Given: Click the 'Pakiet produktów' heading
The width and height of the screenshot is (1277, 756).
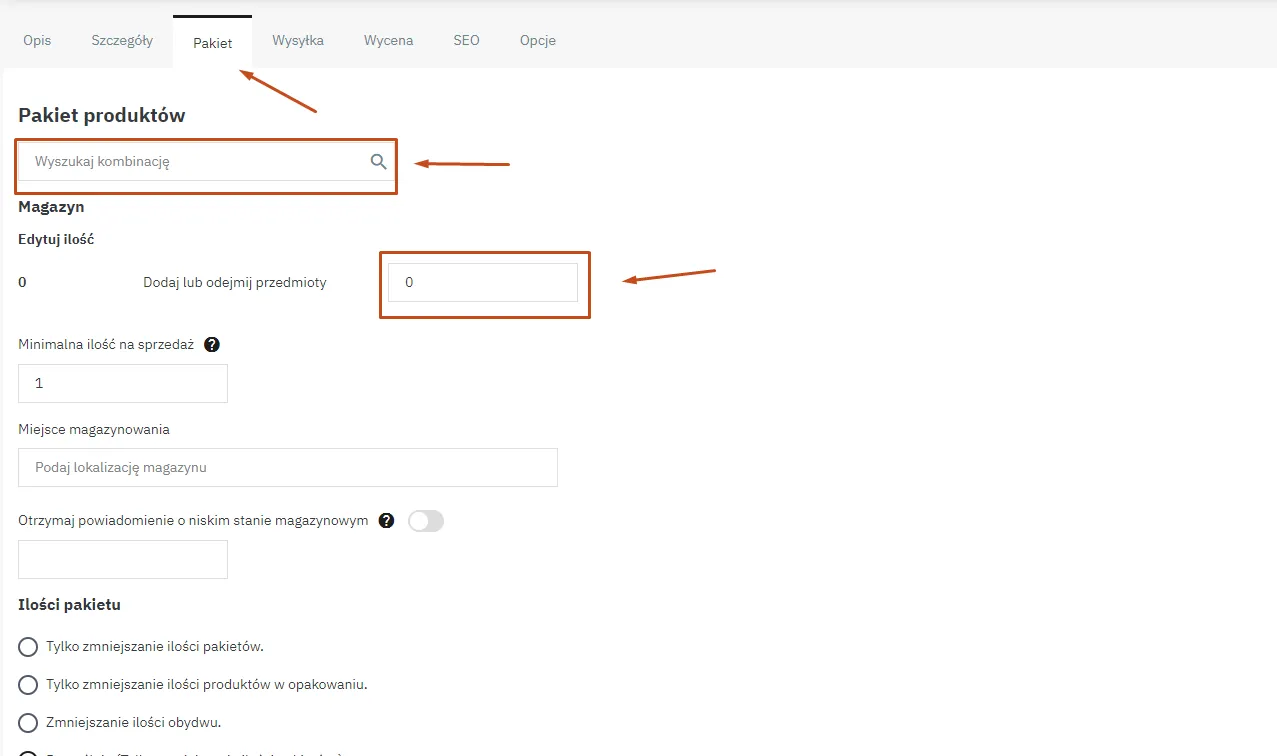Looking at the screenshot, I should point(102,116).
